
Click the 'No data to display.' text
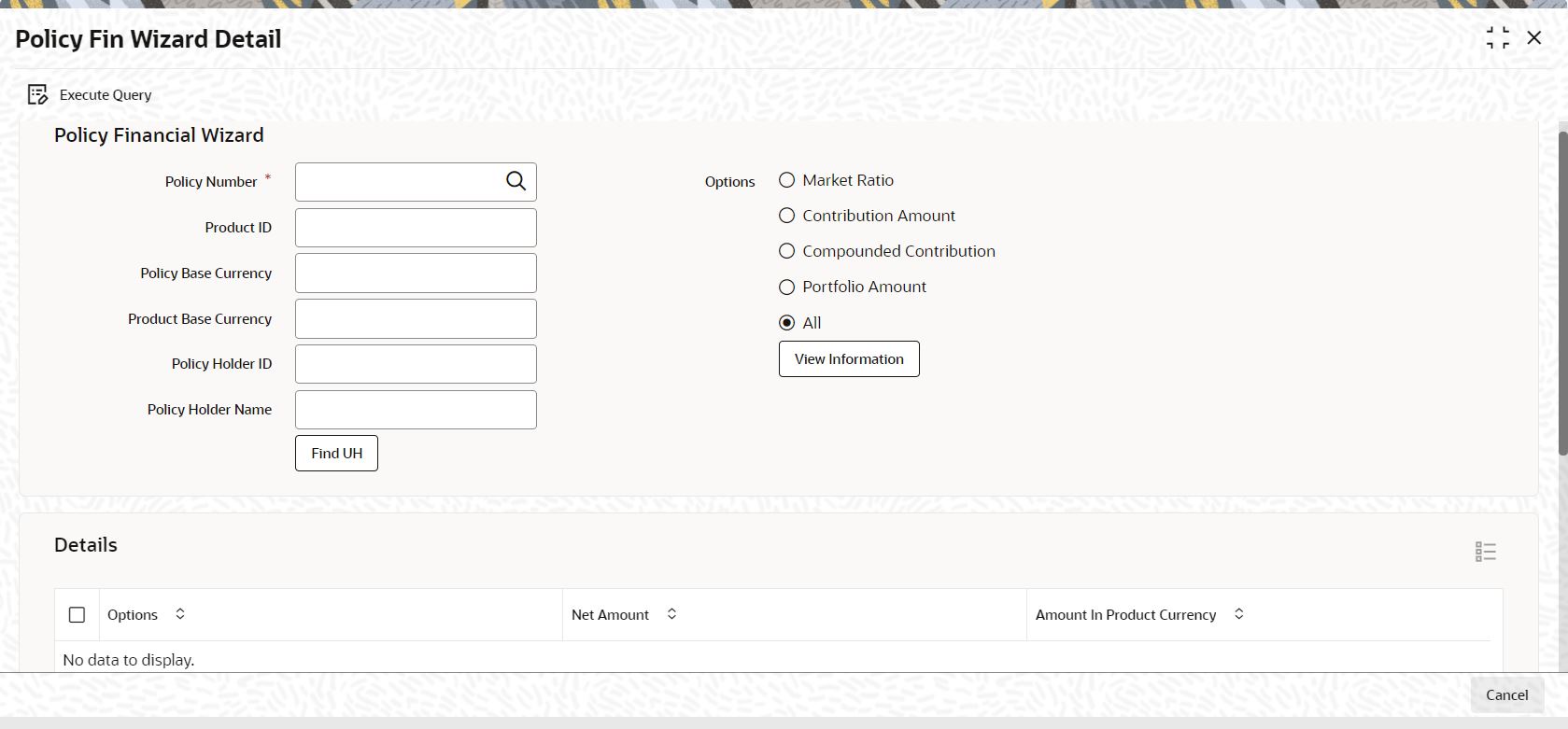click(x=129, y=660)
